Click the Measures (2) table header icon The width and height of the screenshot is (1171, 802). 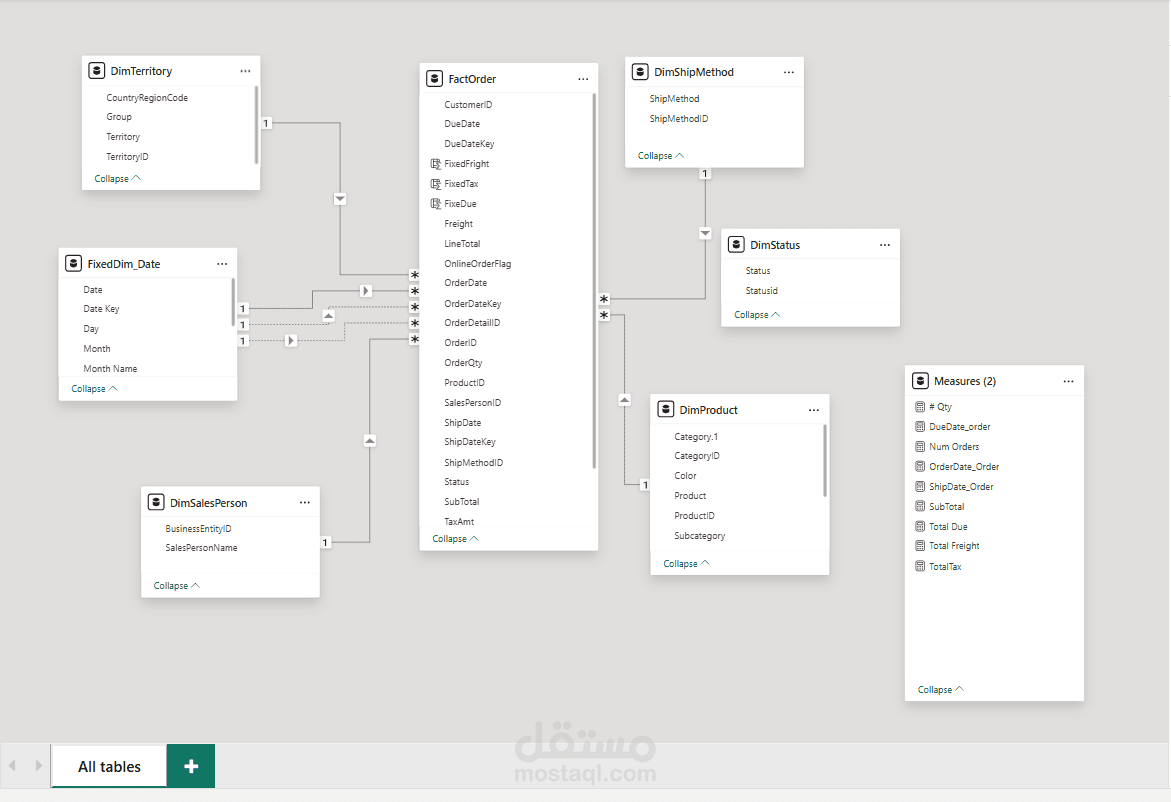click(x=920, y=381)
